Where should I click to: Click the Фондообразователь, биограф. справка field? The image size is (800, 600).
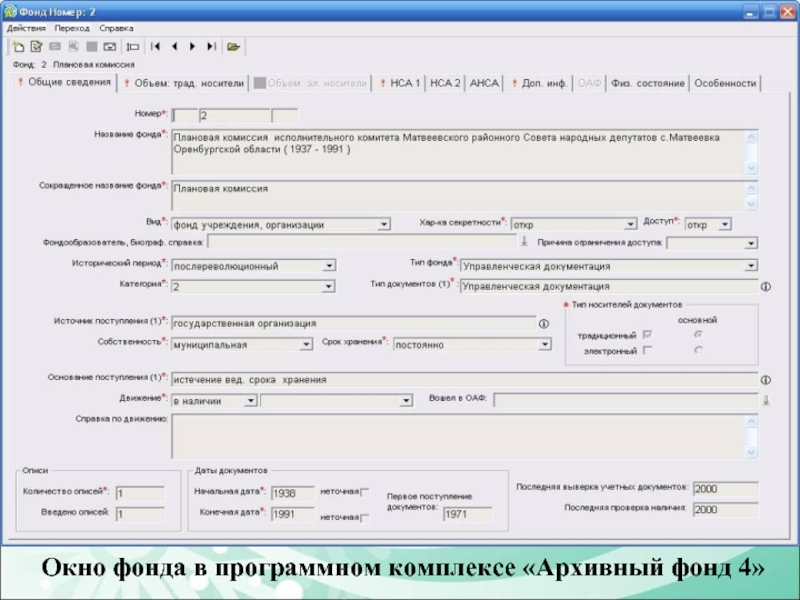pyautogui.click(x=362, y=242)
